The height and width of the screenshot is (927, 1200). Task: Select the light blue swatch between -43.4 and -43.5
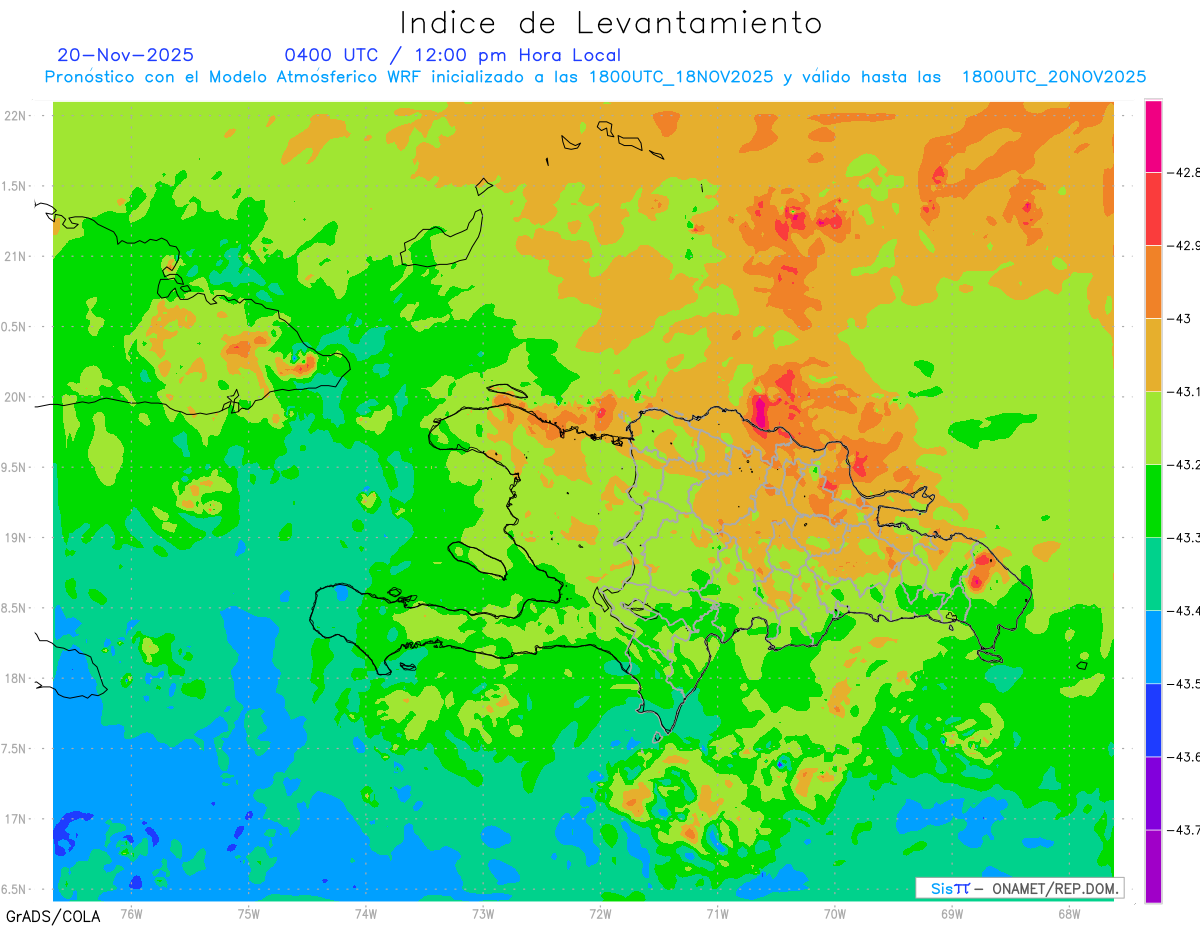pyautogui.click(x=1153, y=647)
